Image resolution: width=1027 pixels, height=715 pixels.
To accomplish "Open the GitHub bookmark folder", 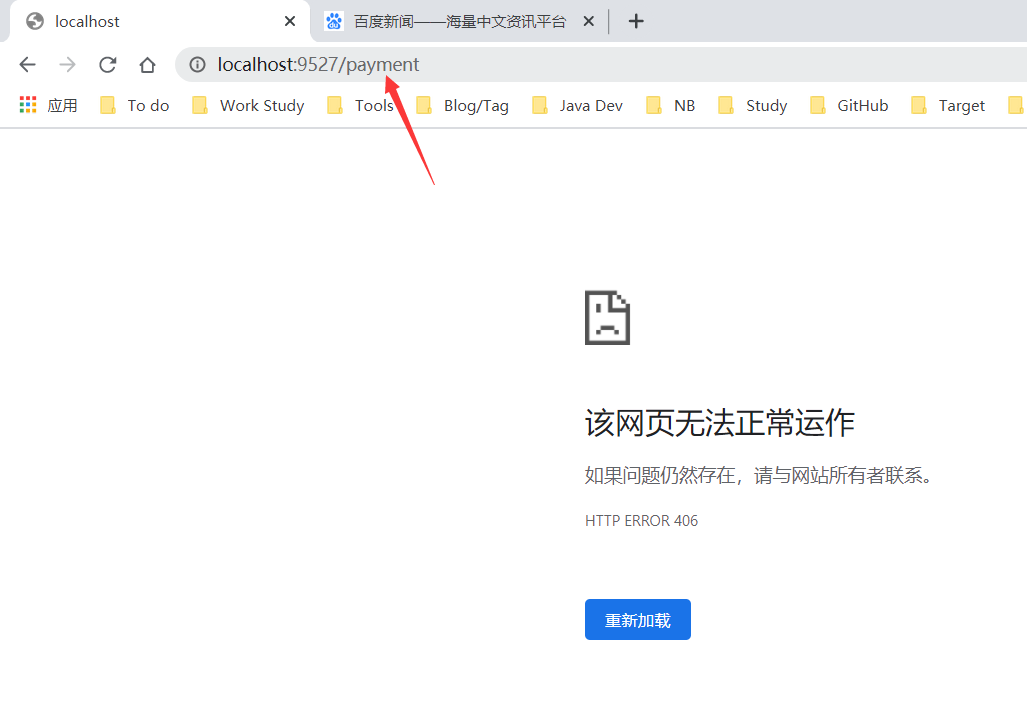I will coord(849,105).
